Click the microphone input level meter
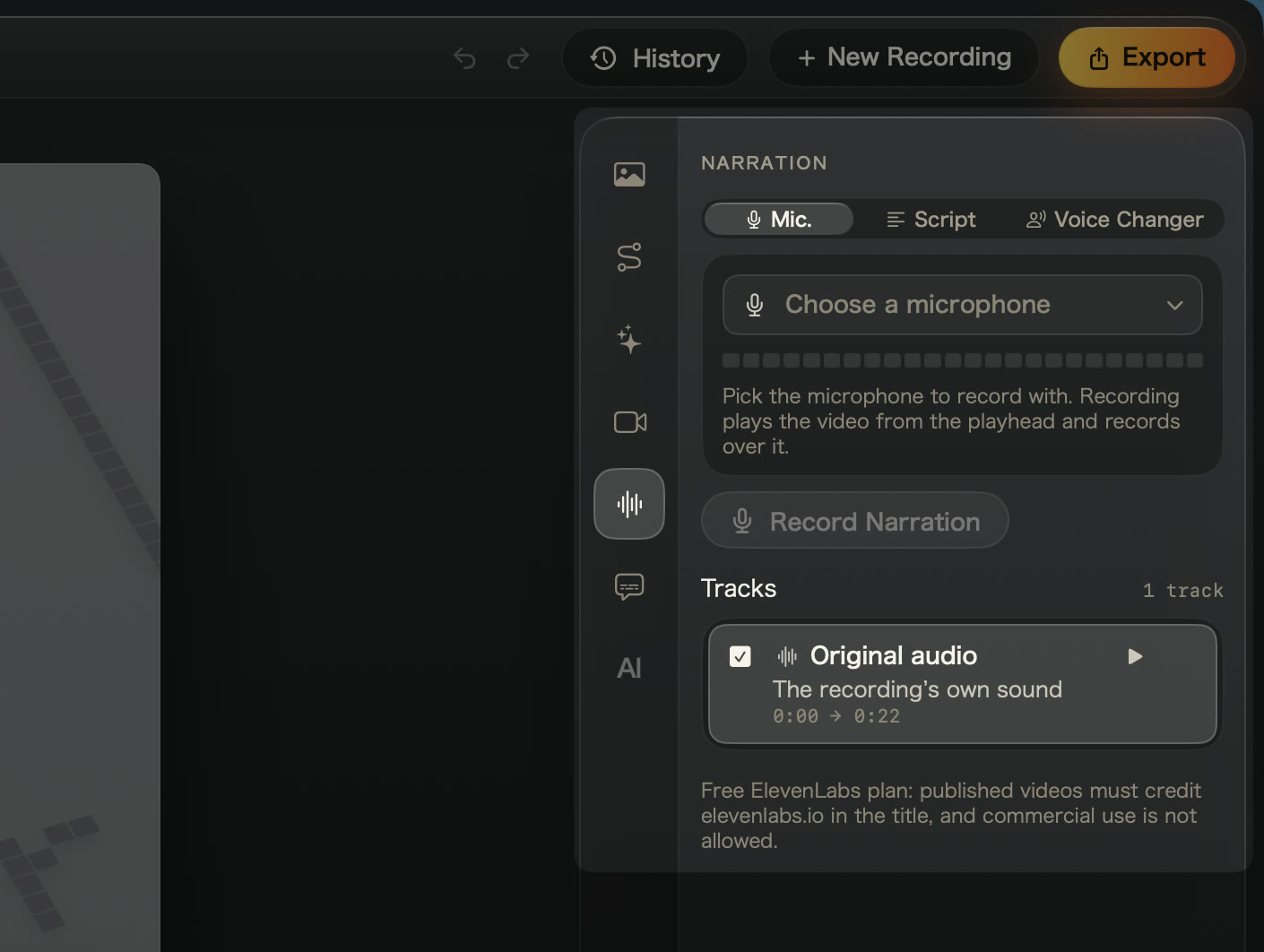This screenshot has height=952, width=1264. 963,360
